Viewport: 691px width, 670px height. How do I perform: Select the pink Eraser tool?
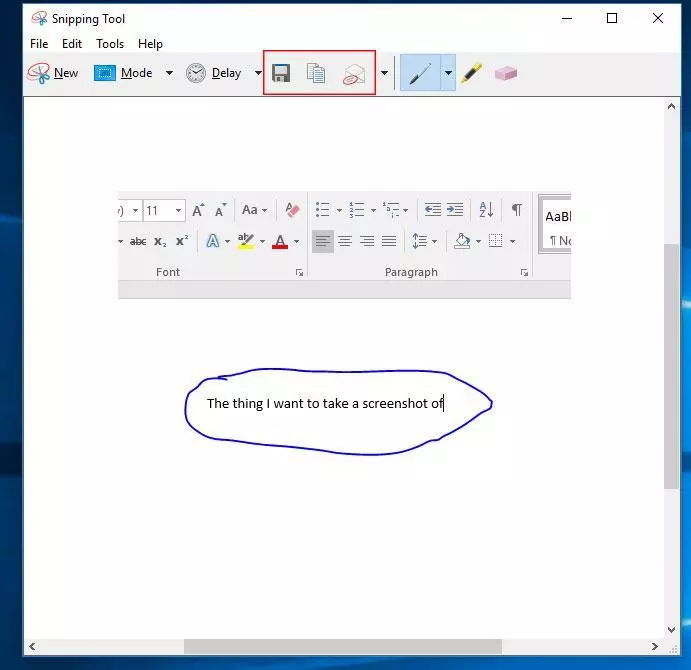pos(505,73)
